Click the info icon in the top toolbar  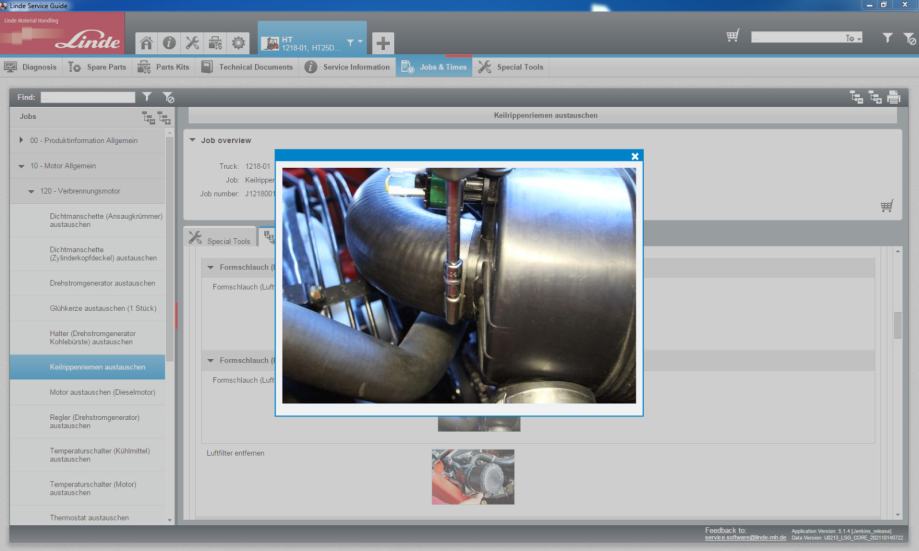point(169,43)
